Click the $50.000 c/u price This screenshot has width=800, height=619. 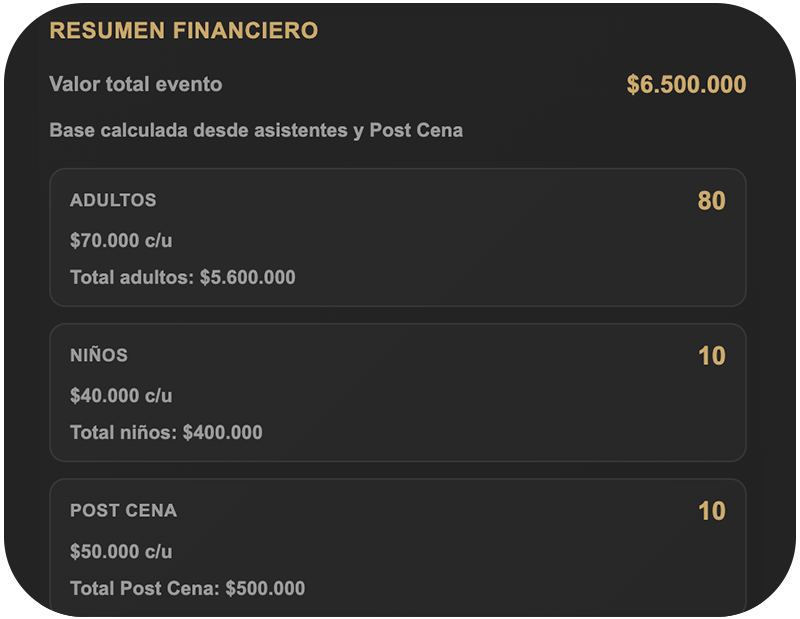[x=121, y=551]
